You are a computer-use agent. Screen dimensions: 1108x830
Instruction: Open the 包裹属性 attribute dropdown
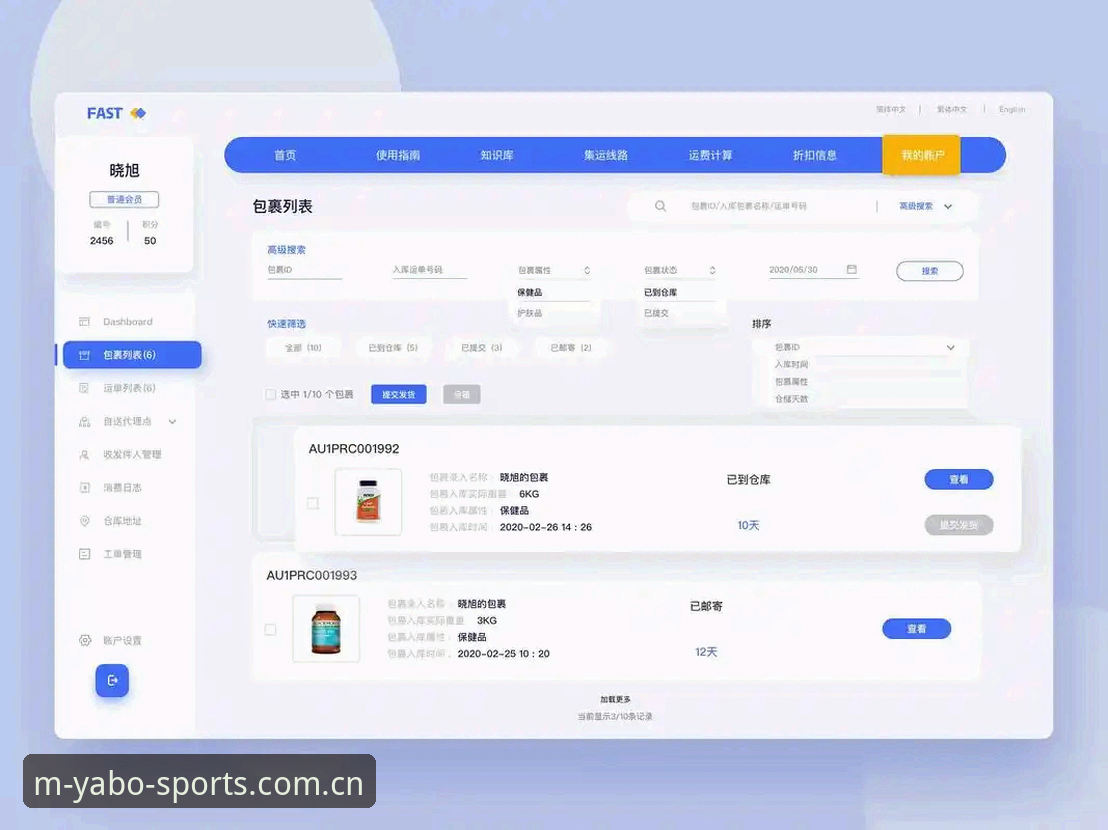pyautogui.click(x=554, y=271)
